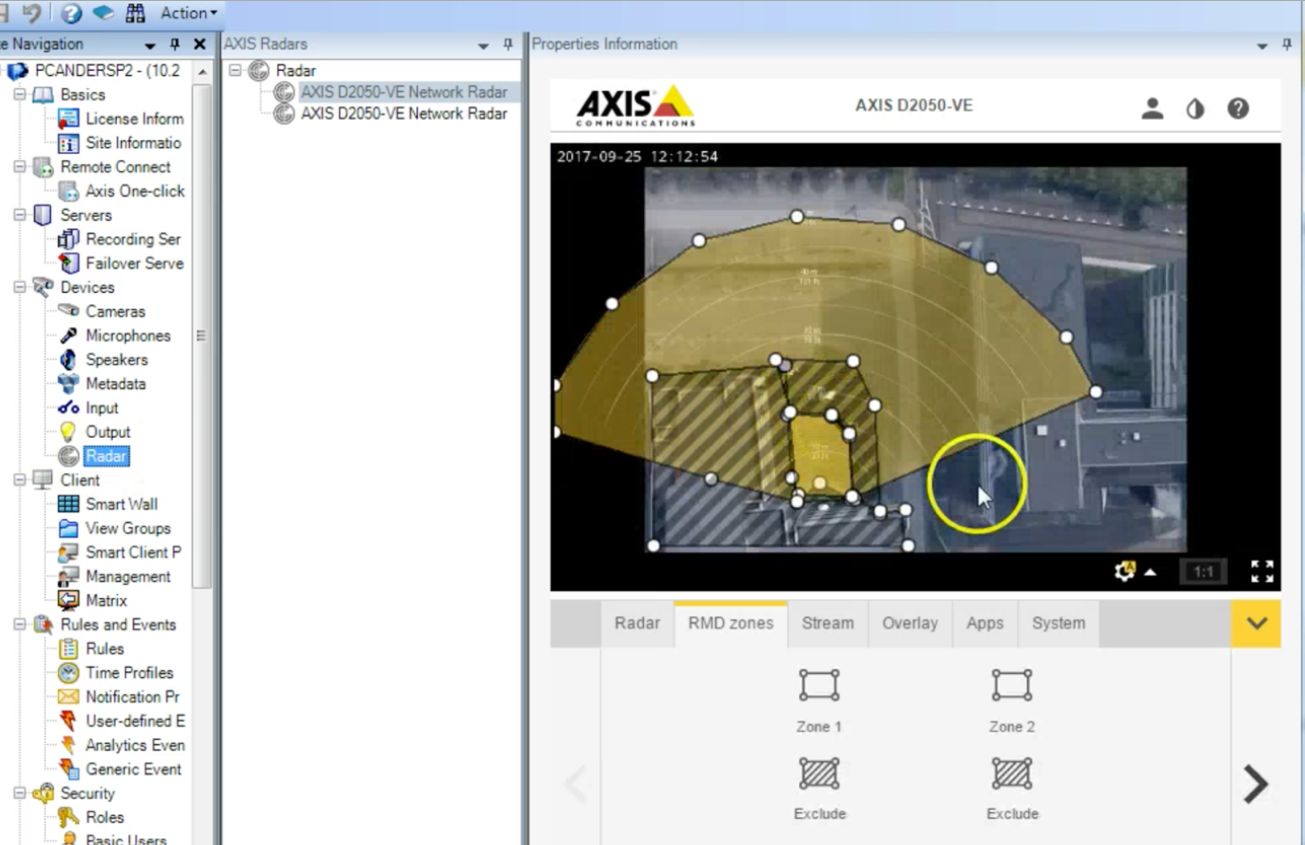The width and height of the screenshot is (1305, 845).
Task: Open help via the question mark toolbar icon
Action: [x=72, y=12]
